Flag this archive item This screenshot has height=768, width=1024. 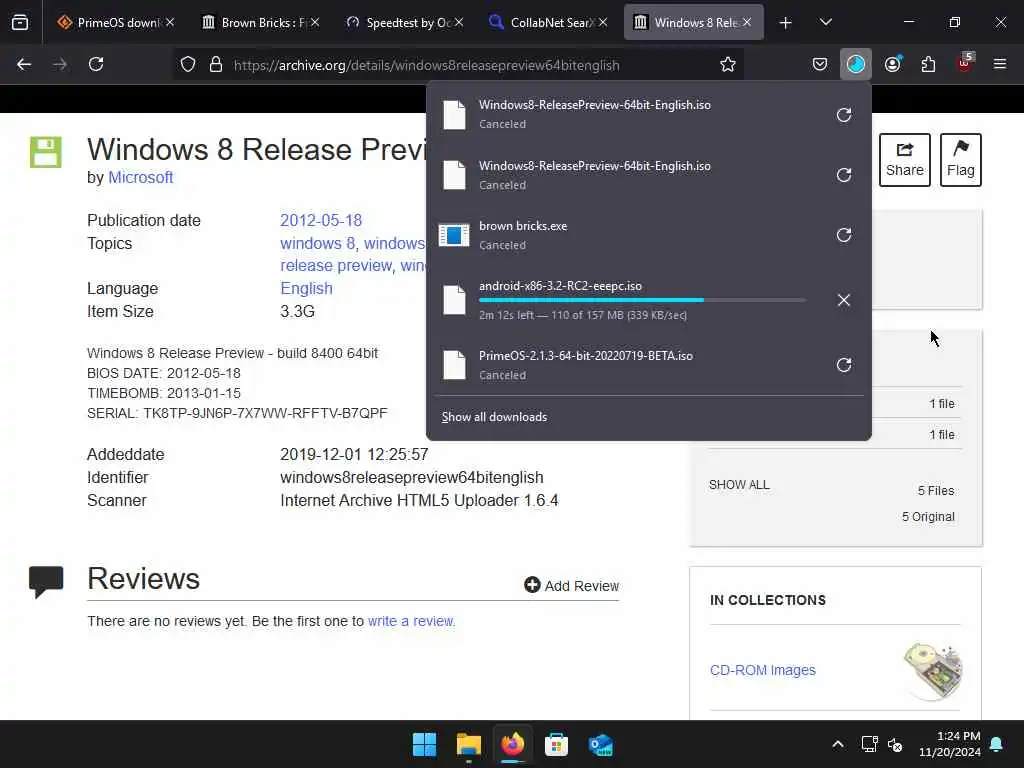tap(961, 160)
